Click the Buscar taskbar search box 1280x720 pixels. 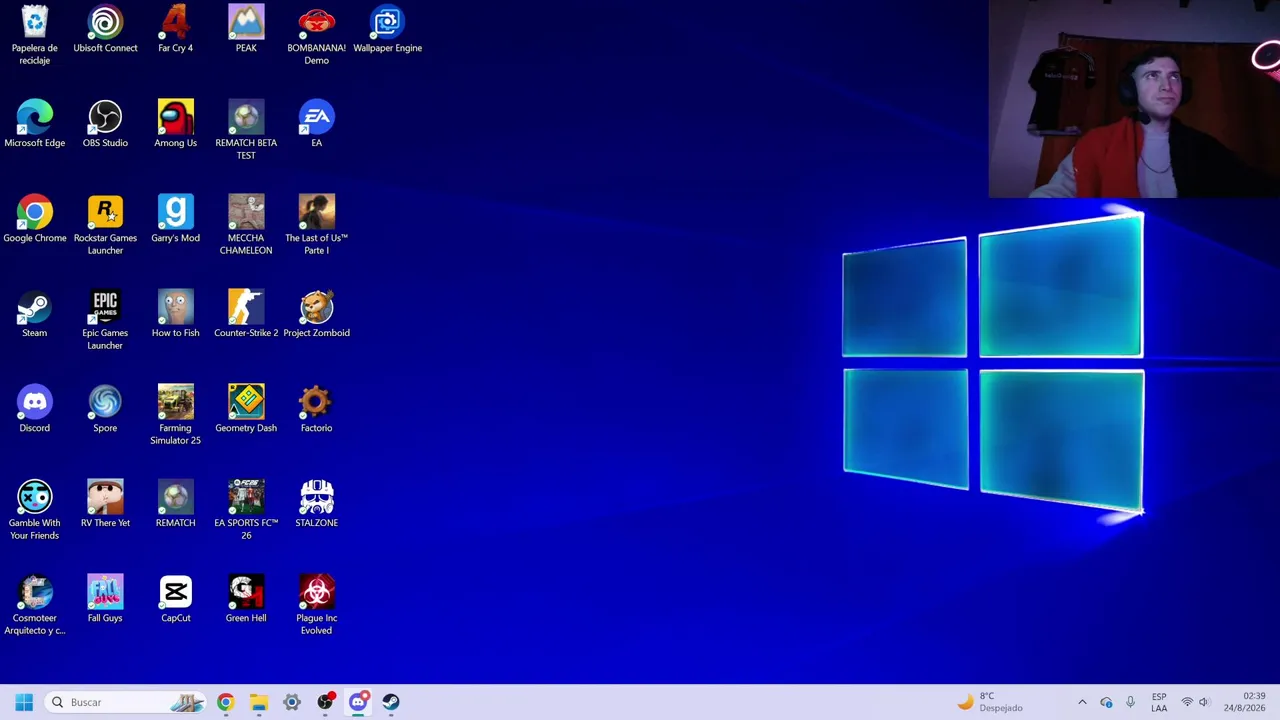click(125, 702)
